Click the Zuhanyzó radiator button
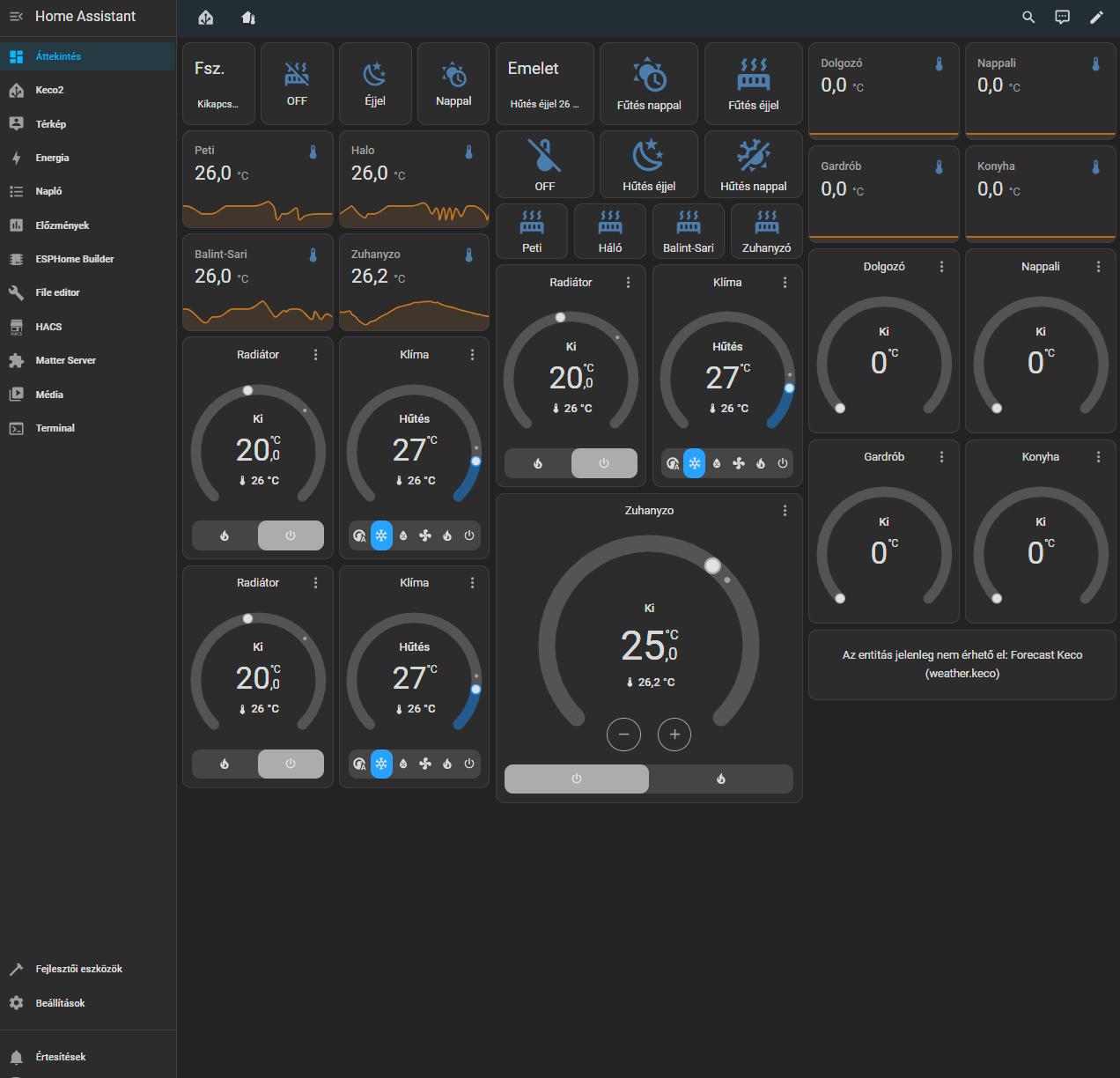 767,232
